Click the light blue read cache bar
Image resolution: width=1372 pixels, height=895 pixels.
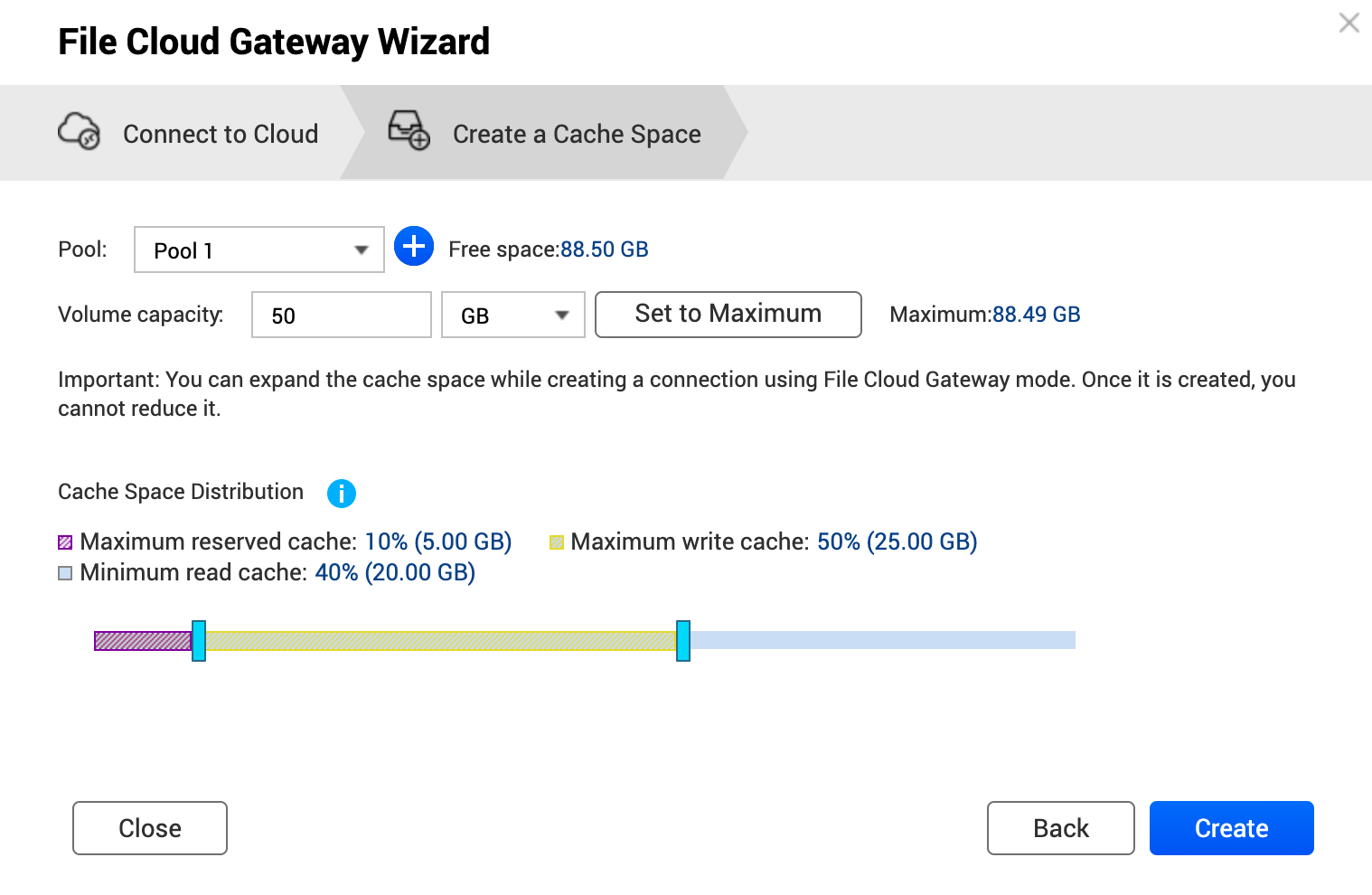[x=881, y=641]
